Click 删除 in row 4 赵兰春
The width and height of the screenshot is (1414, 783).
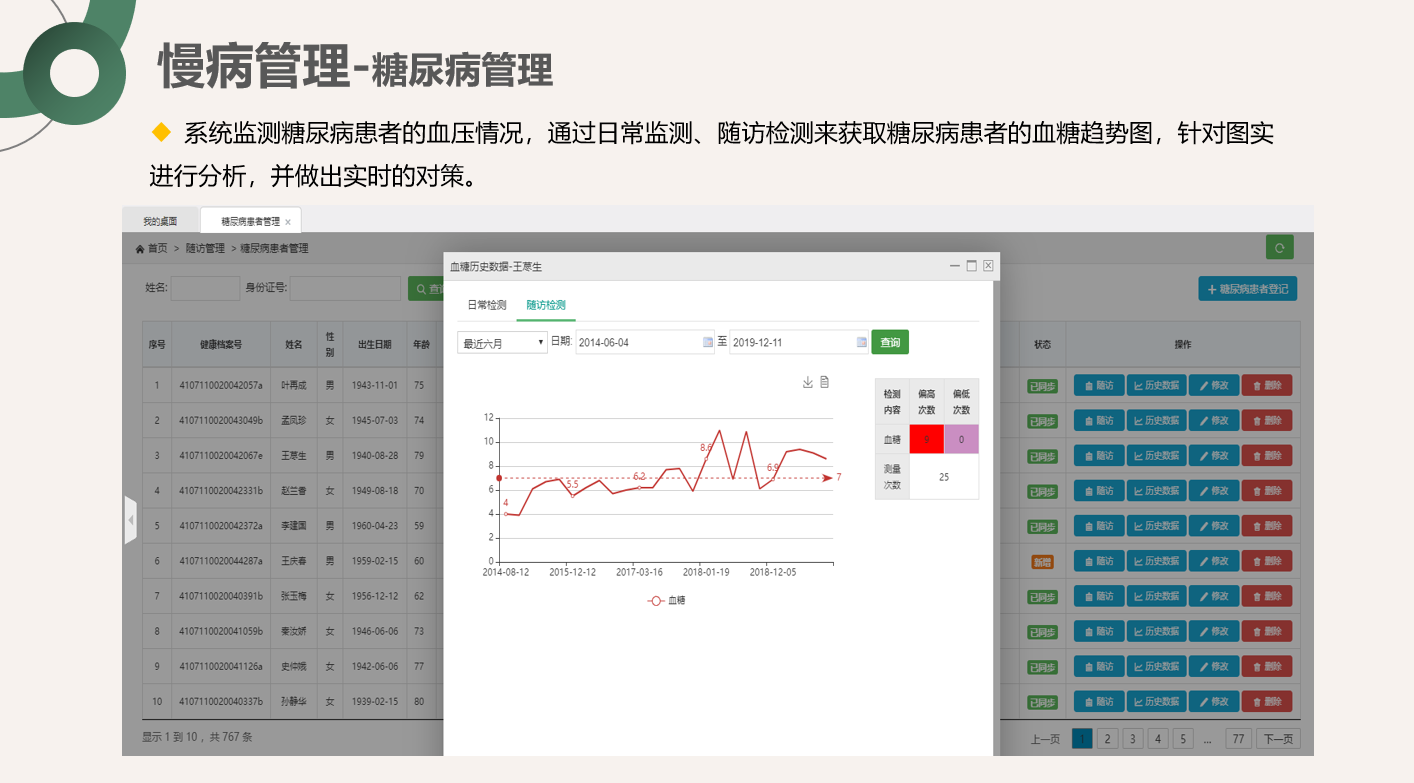[x=1267, y=490]
